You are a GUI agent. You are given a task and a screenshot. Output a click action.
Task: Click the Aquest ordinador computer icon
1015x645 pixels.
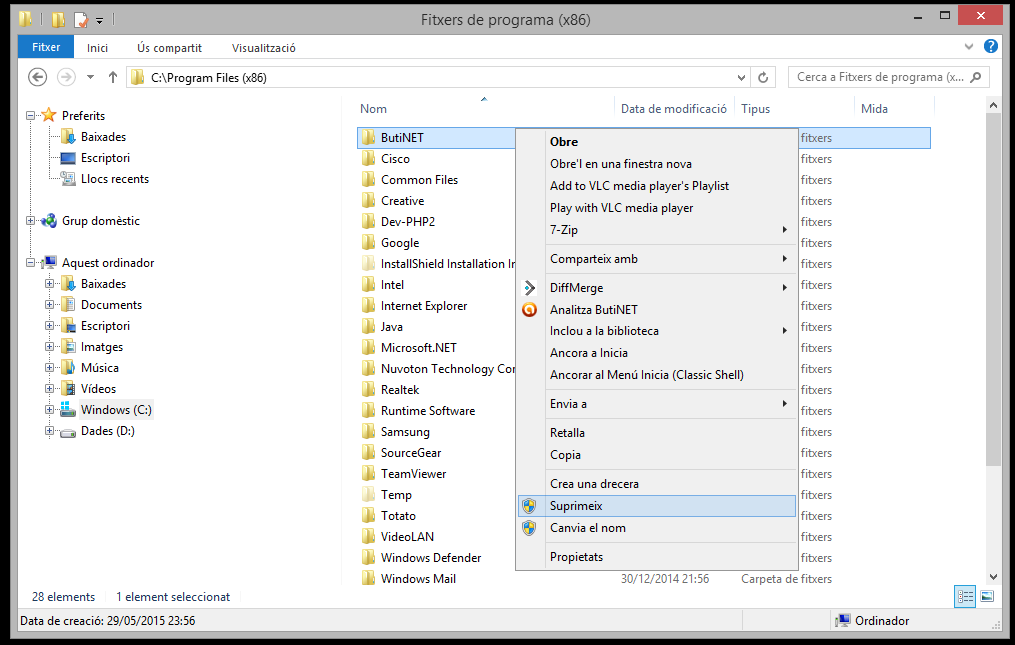click(49, 262)
